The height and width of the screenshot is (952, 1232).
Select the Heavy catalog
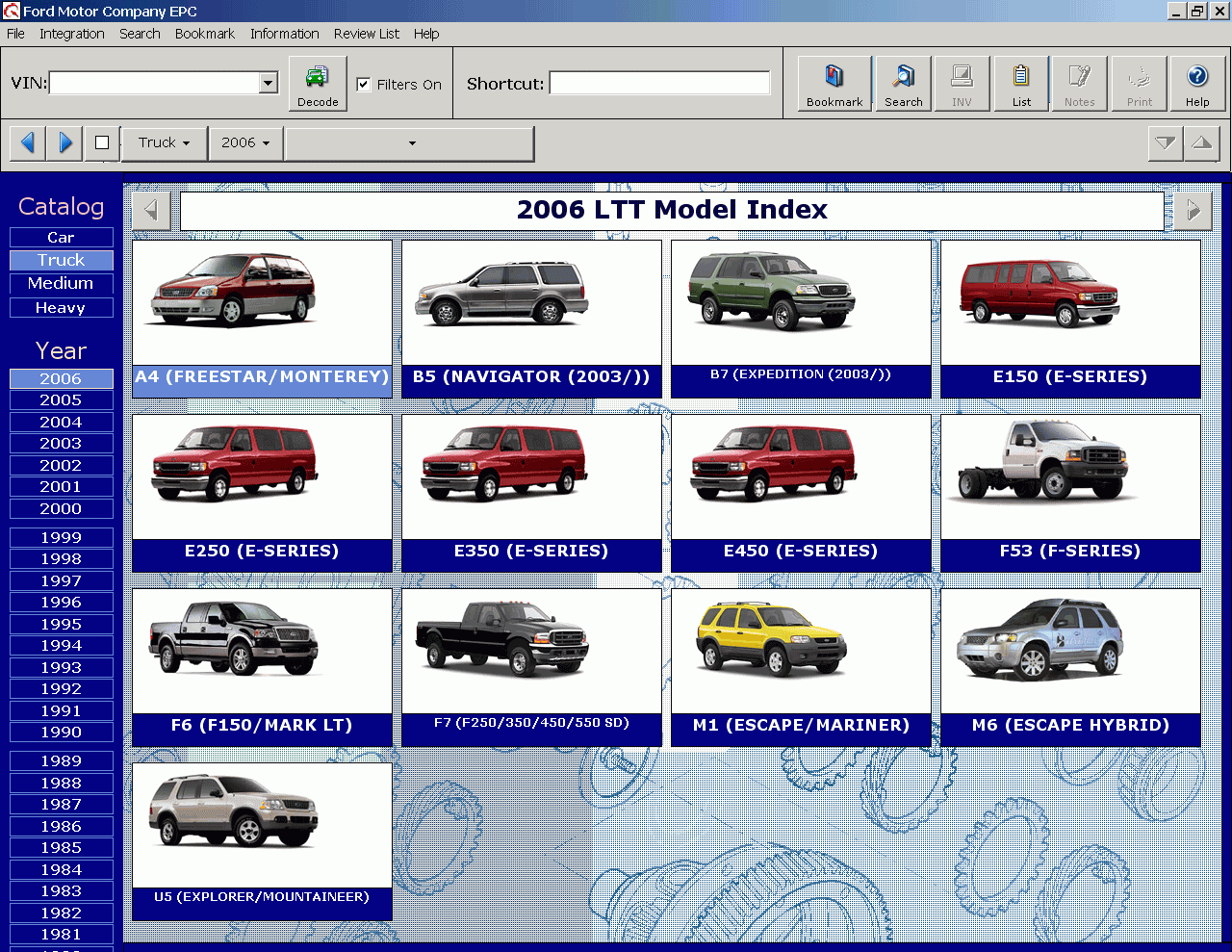coord(62,308)
